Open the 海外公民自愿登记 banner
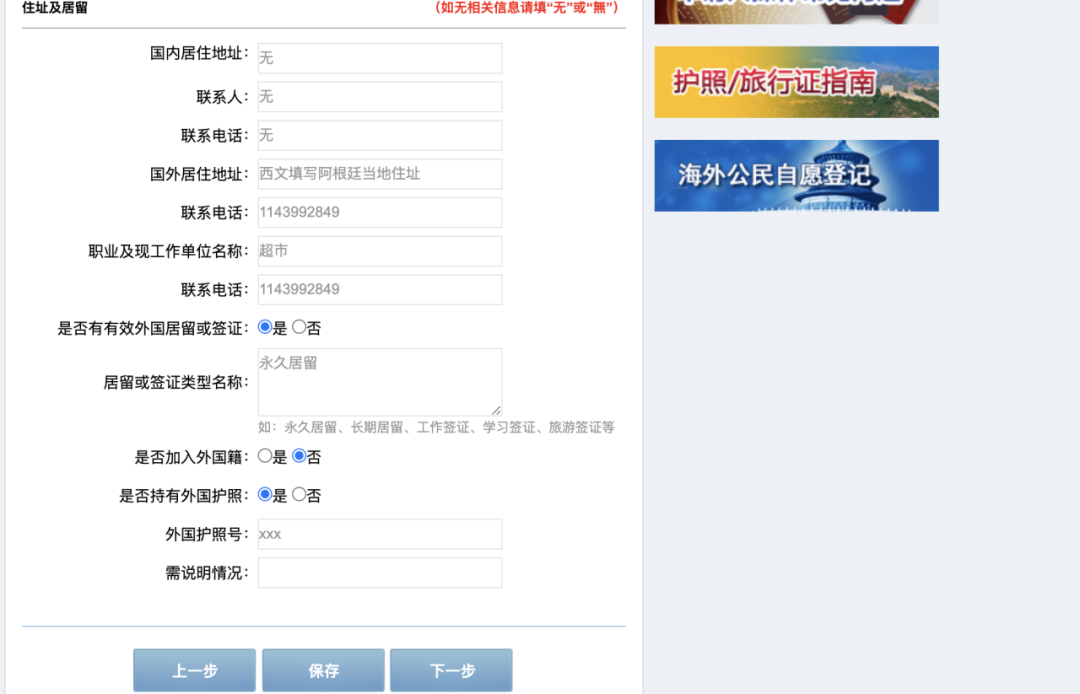 (796, 175)
